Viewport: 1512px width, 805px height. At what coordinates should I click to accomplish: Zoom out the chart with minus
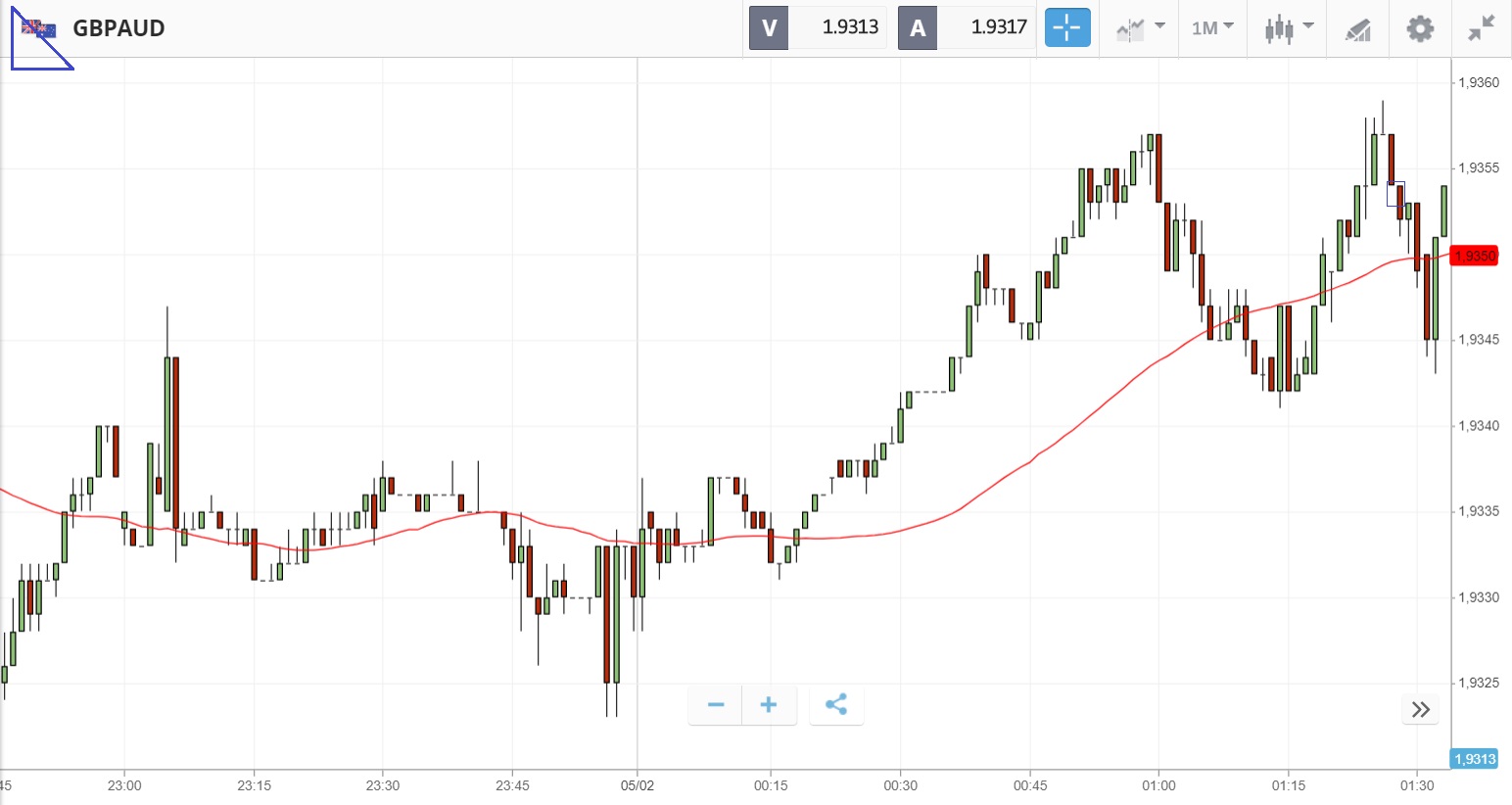716,705
